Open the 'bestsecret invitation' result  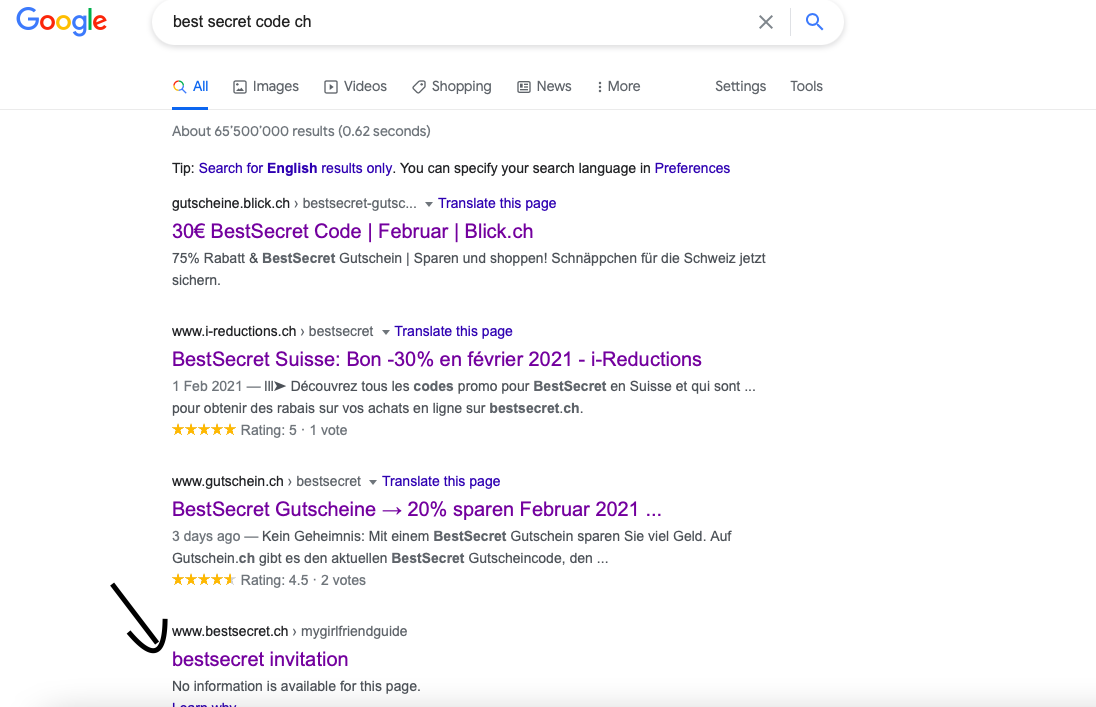click(x=260, y=660)
